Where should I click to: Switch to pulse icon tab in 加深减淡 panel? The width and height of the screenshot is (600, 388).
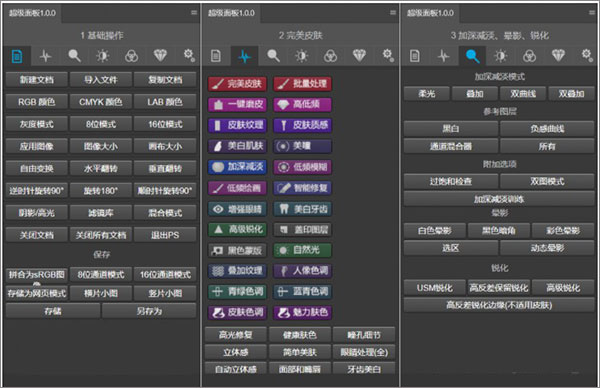tap(443, 56)
